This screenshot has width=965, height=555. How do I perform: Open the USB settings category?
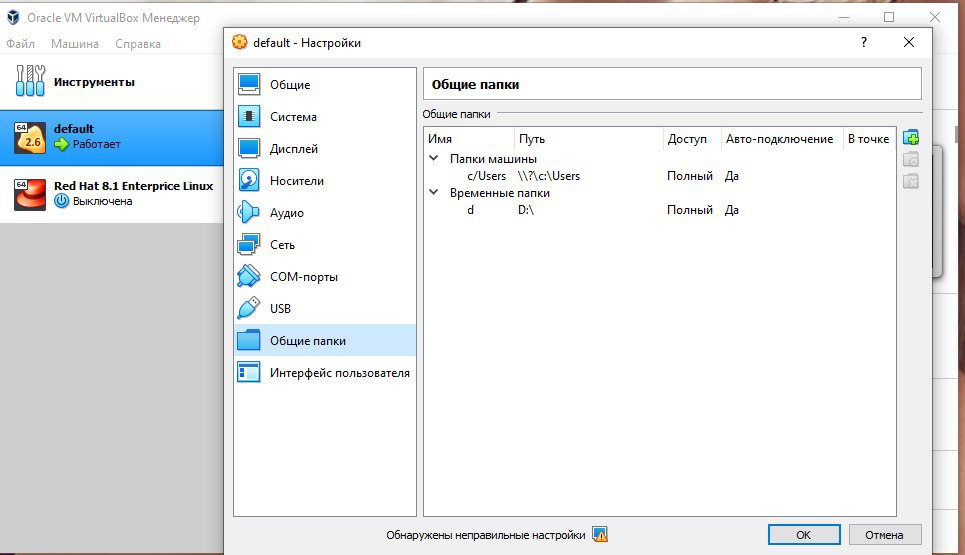324,308
